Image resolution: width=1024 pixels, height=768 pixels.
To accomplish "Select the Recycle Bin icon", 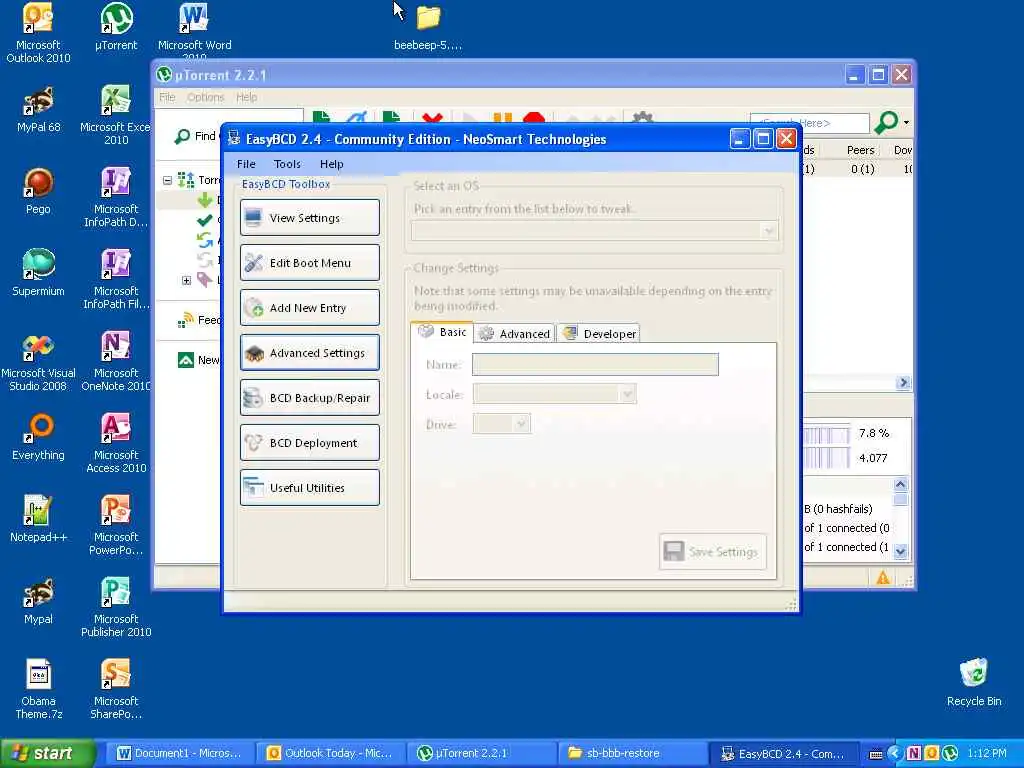I will coord(974,683).
